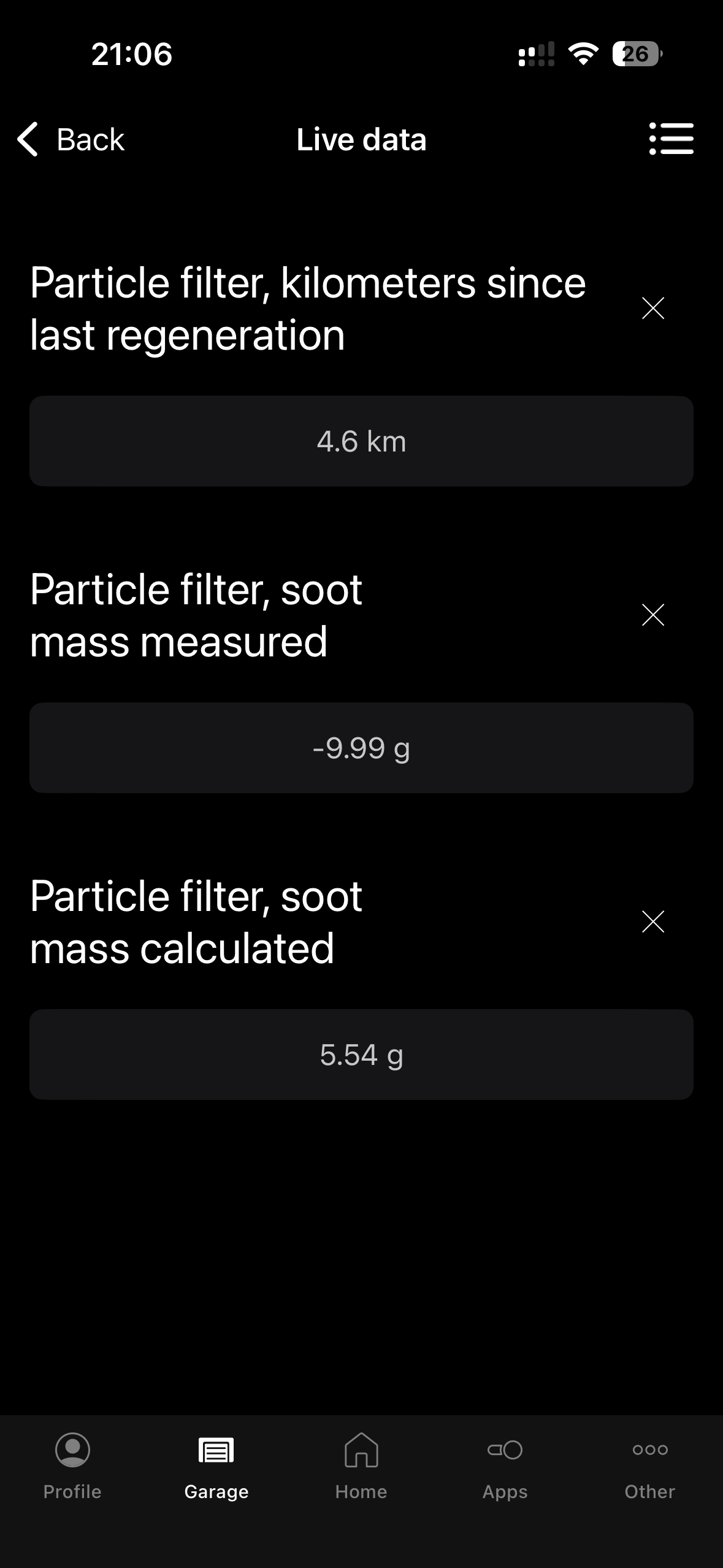Select the 5.54 g value field
Image resolution: width=723 pixels, height=1568 pixels.
[x=361, y=1055]
